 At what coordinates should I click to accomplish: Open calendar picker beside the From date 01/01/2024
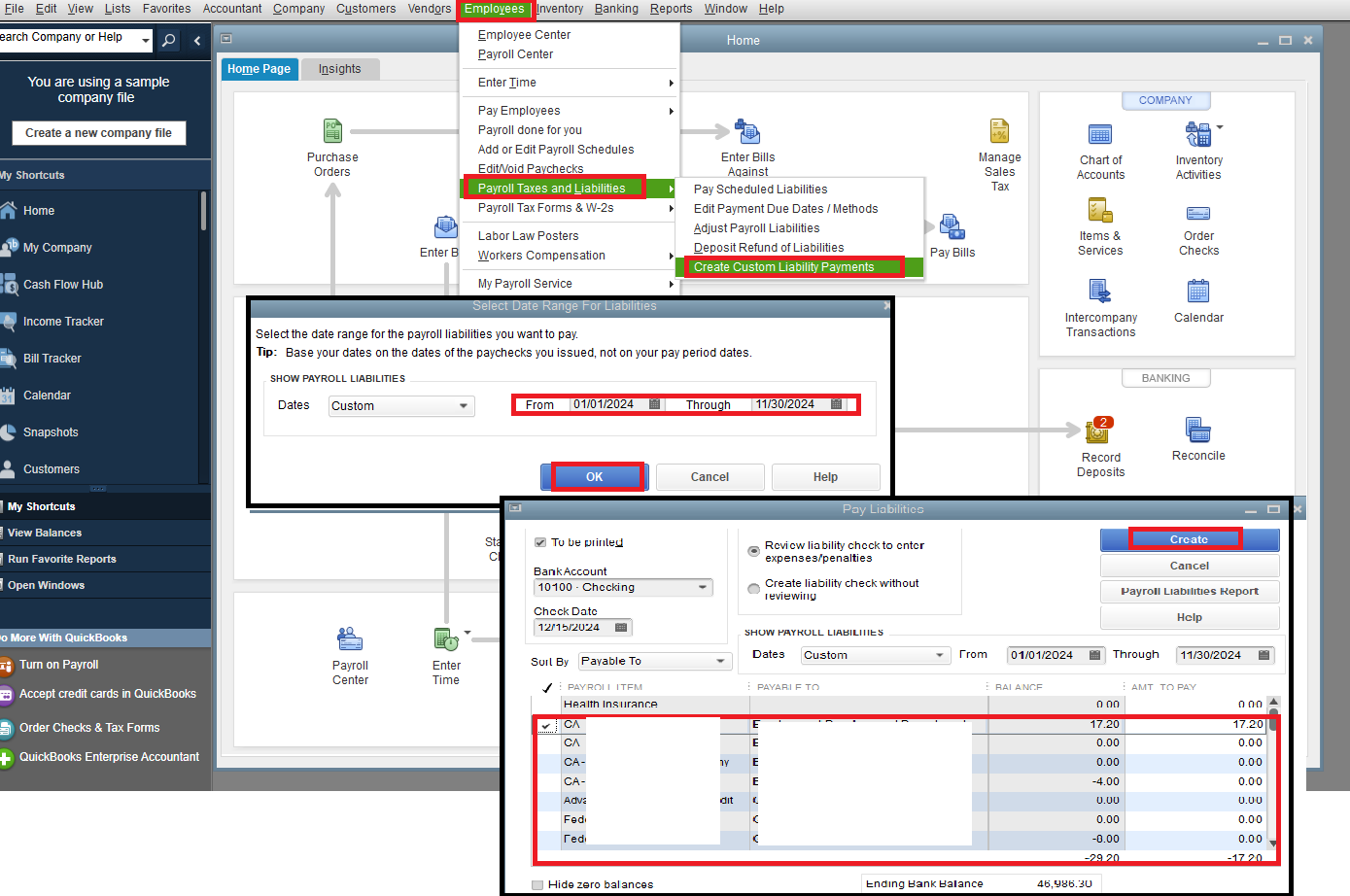[655, 404]
